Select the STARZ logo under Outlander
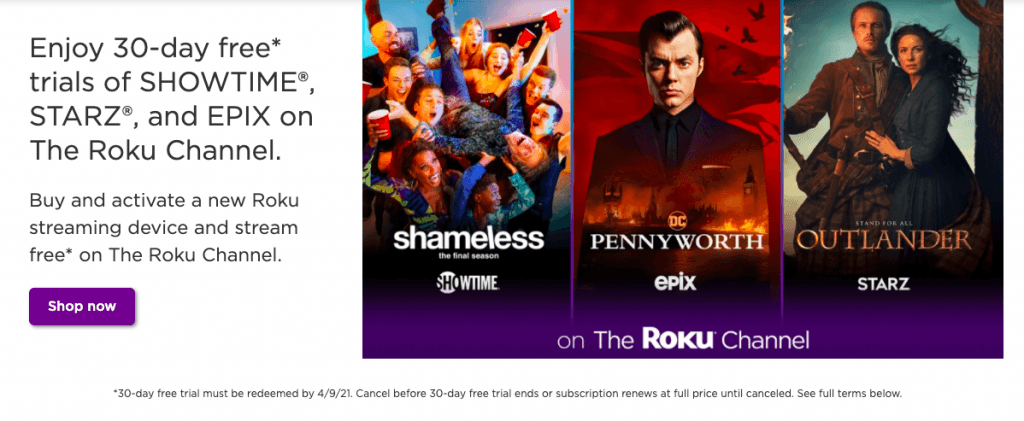 (883, 284)
